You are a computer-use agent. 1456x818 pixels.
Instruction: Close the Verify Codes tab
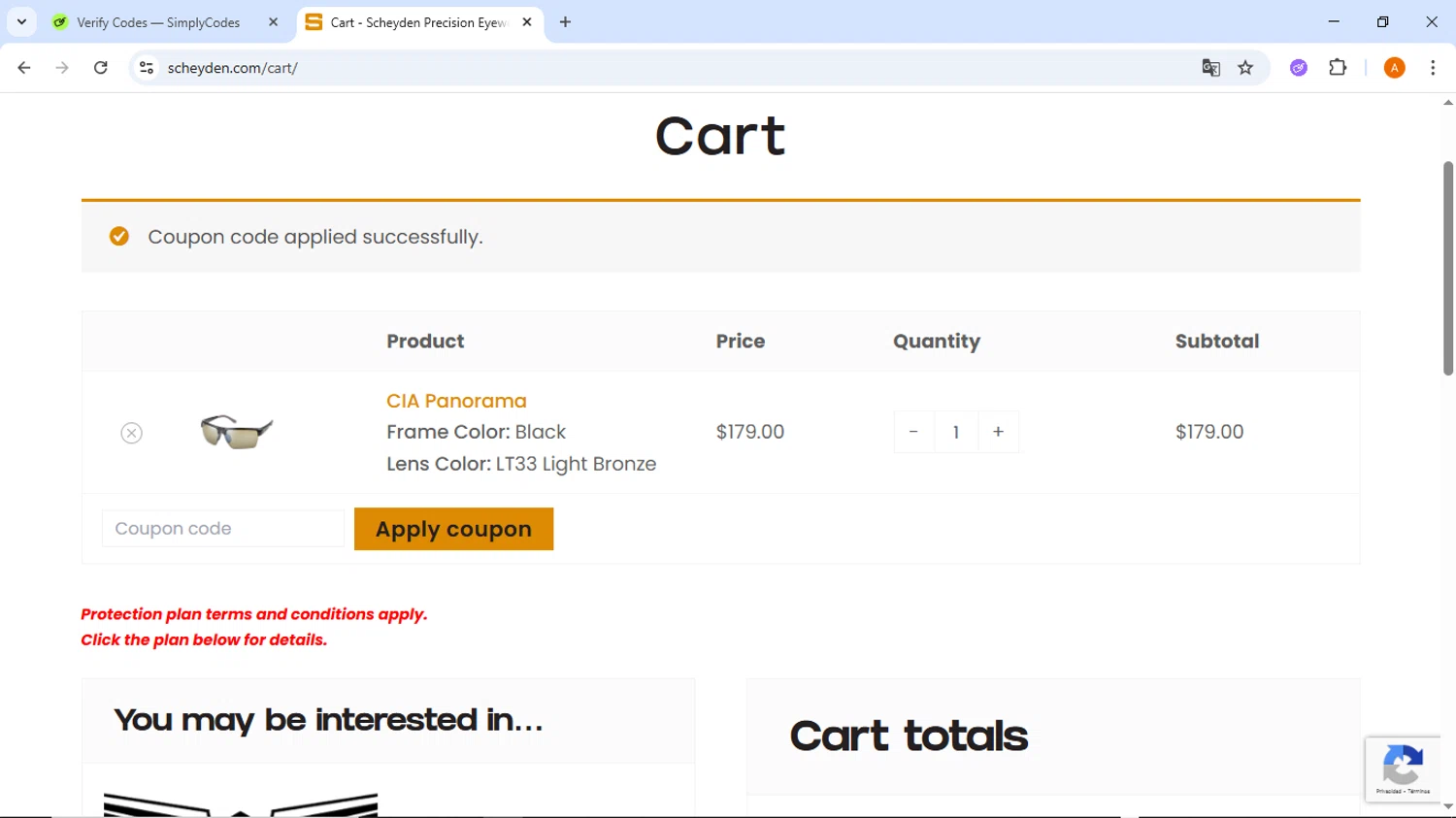(x=273, y=21)
